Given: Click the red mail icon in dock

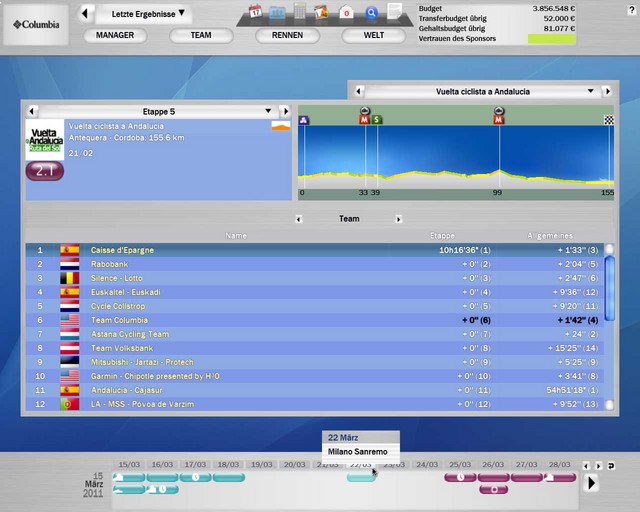Looking at the screenshot, I should (x=347, y=13).
